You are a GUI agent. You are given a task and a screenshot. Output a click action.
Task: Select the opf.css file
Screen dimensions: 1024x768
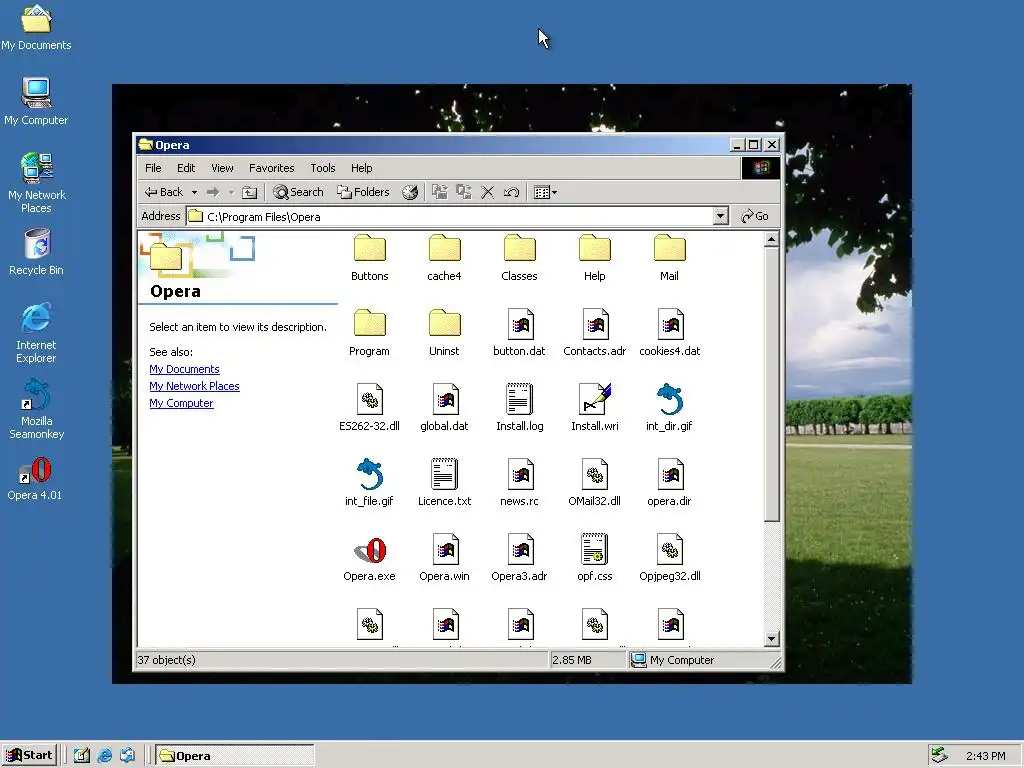594,558
